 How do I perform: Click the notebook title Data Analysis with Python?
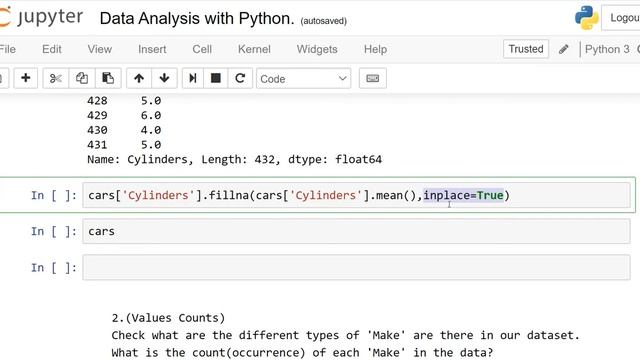pyautogui.click(x=197, y=19)
